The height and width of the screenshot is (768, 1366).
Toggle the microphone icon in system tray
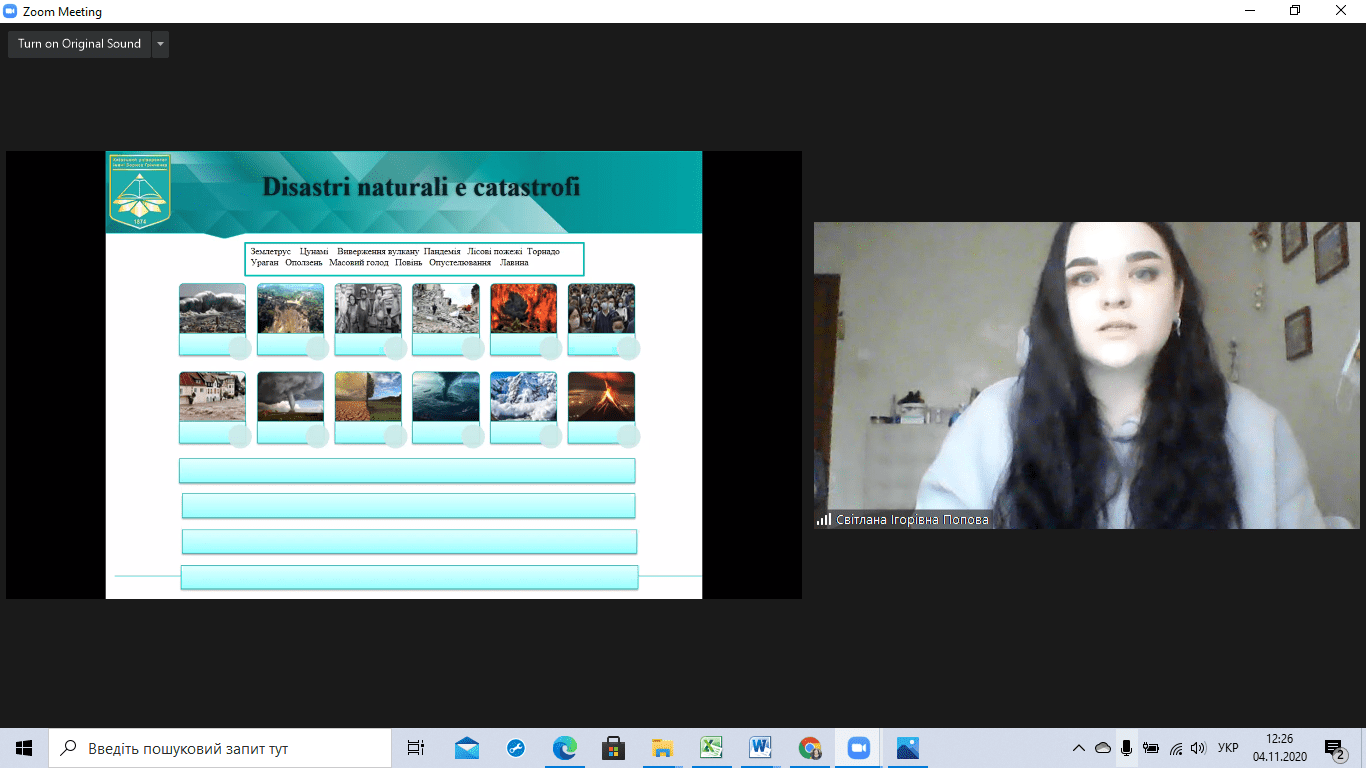[1126, 748]
